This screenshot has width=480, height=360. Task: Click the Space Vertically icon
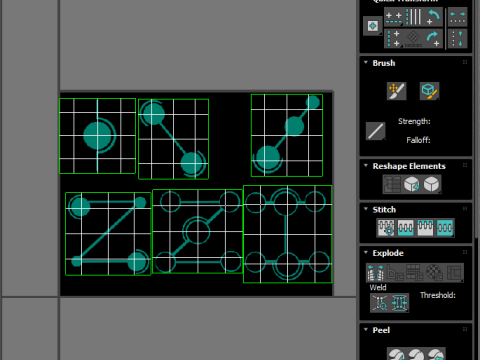pos(457,39)
